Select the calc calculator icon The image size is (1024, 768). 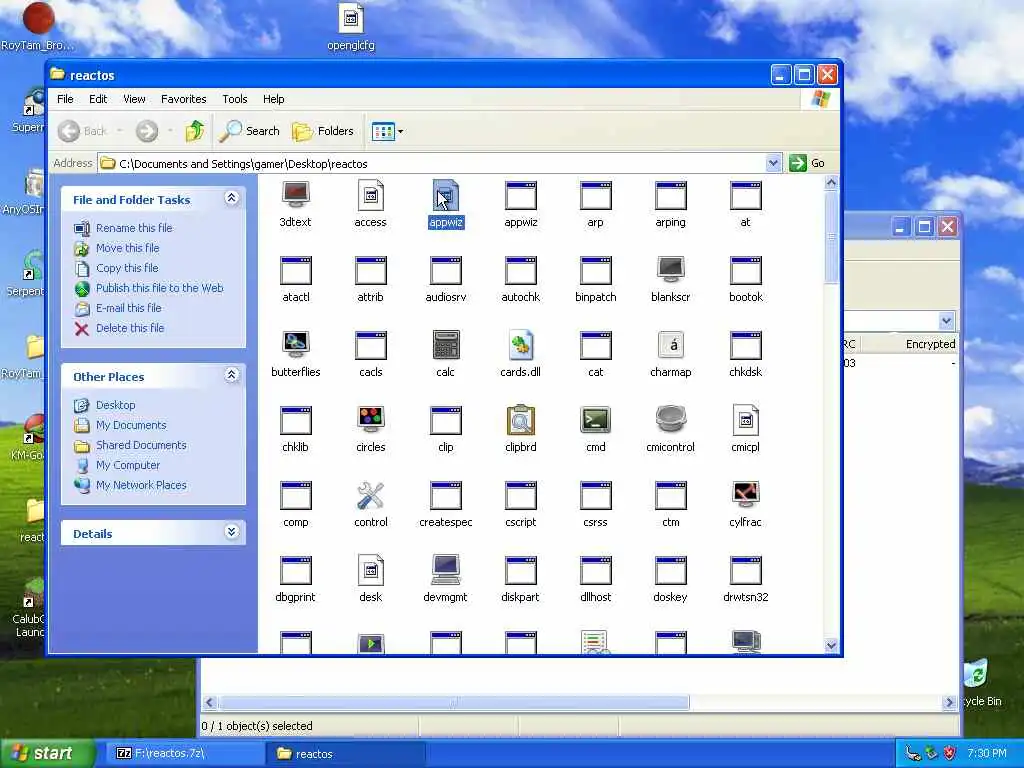click(x=445, y=344)
